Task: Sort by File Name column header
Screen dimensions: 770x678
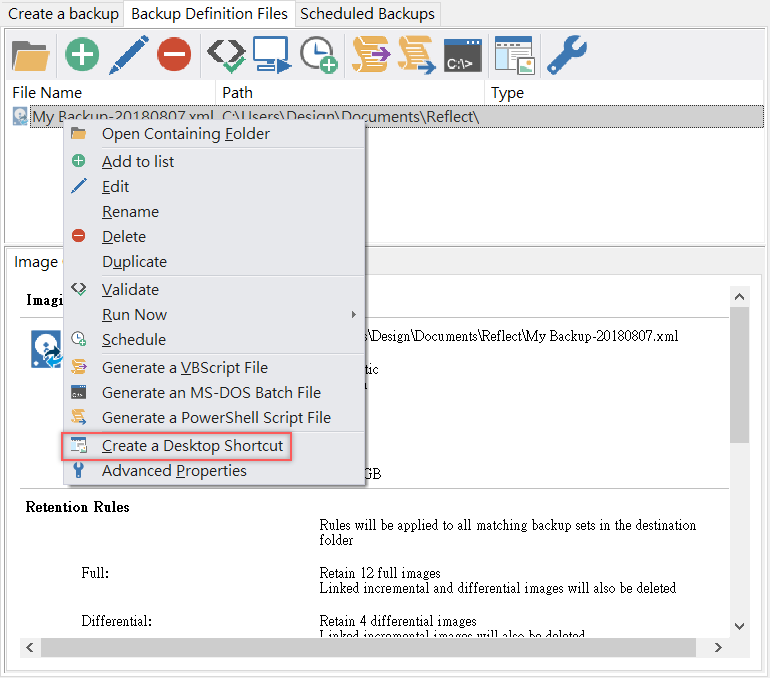Action: [x=111, y=92]
